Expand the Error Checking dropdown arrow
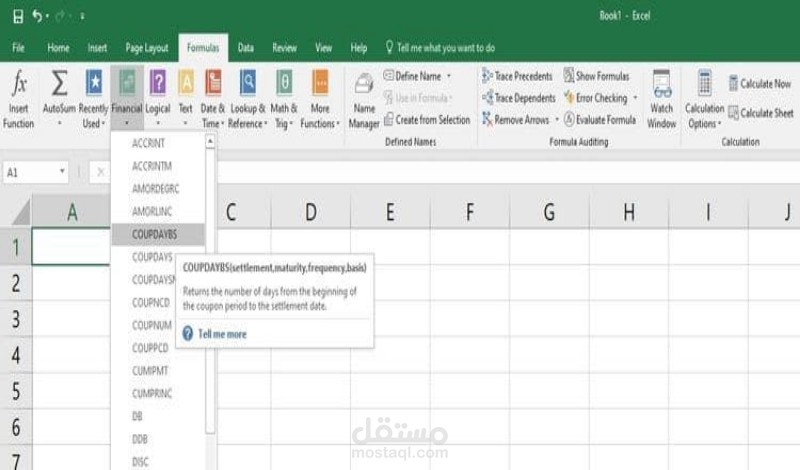This screenshot has width=800, height=470. tap(635, 98)
